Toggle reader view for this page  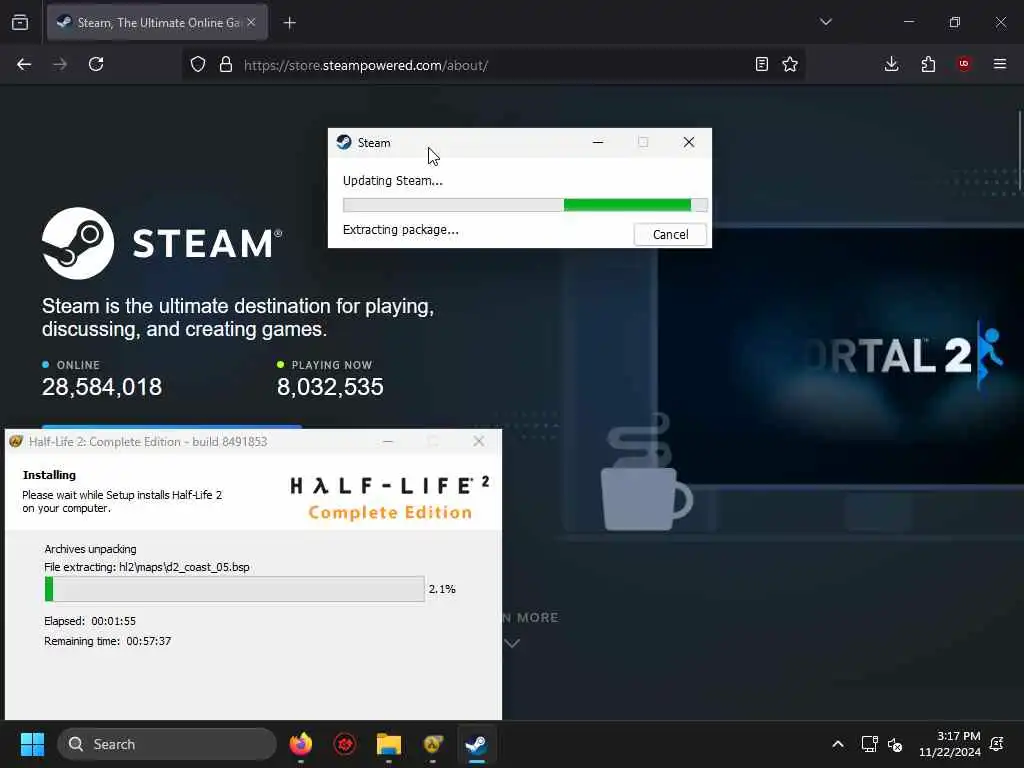pyautogui.click(x=761, y=64)
